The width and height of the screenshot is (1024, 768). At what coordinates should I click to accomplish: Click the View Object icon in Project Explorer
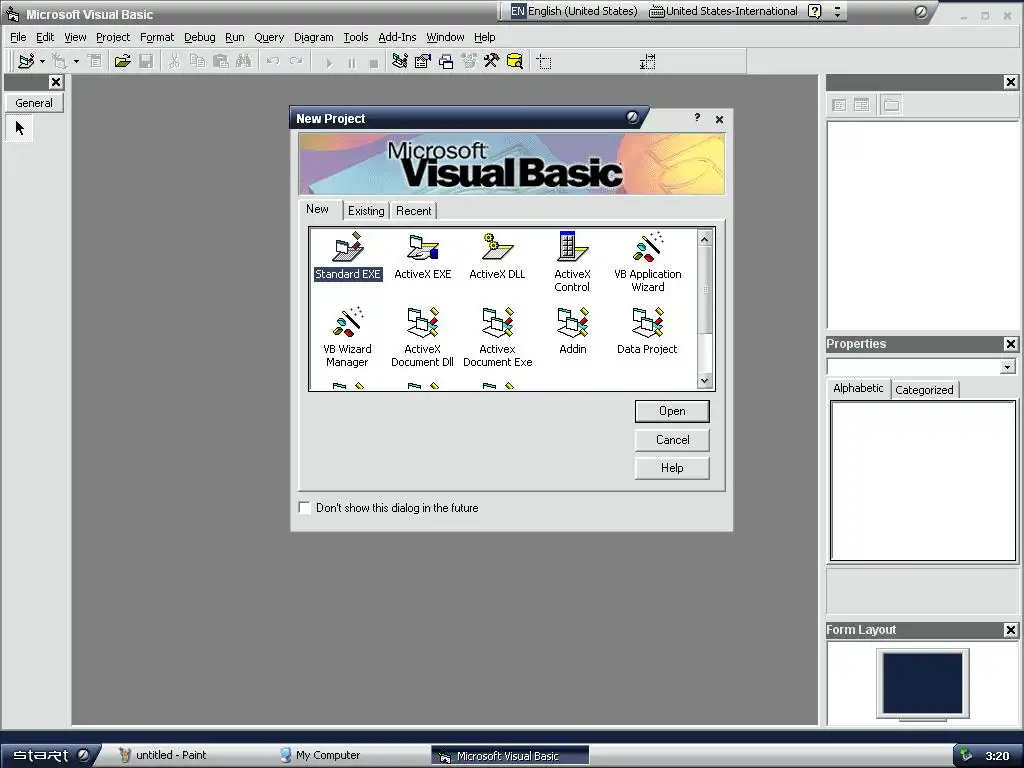click(x=861, y=104)
